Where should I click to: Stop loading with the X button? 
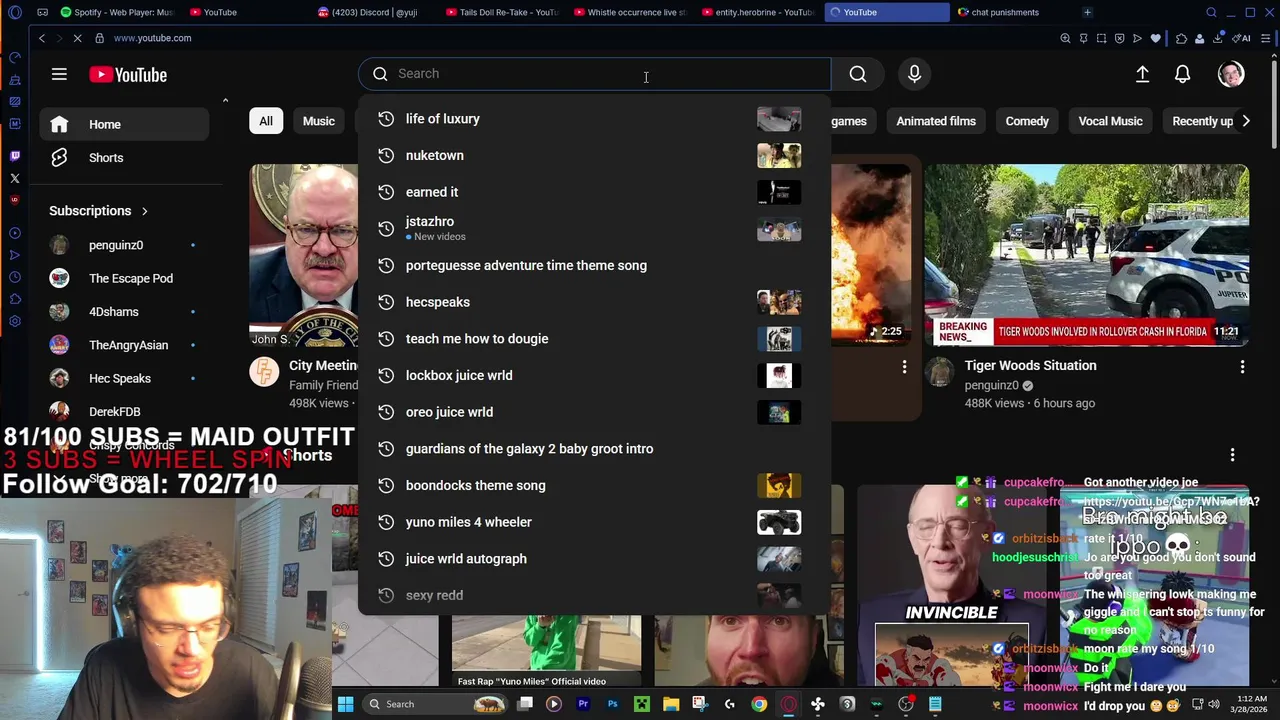(x=76, y=38)
